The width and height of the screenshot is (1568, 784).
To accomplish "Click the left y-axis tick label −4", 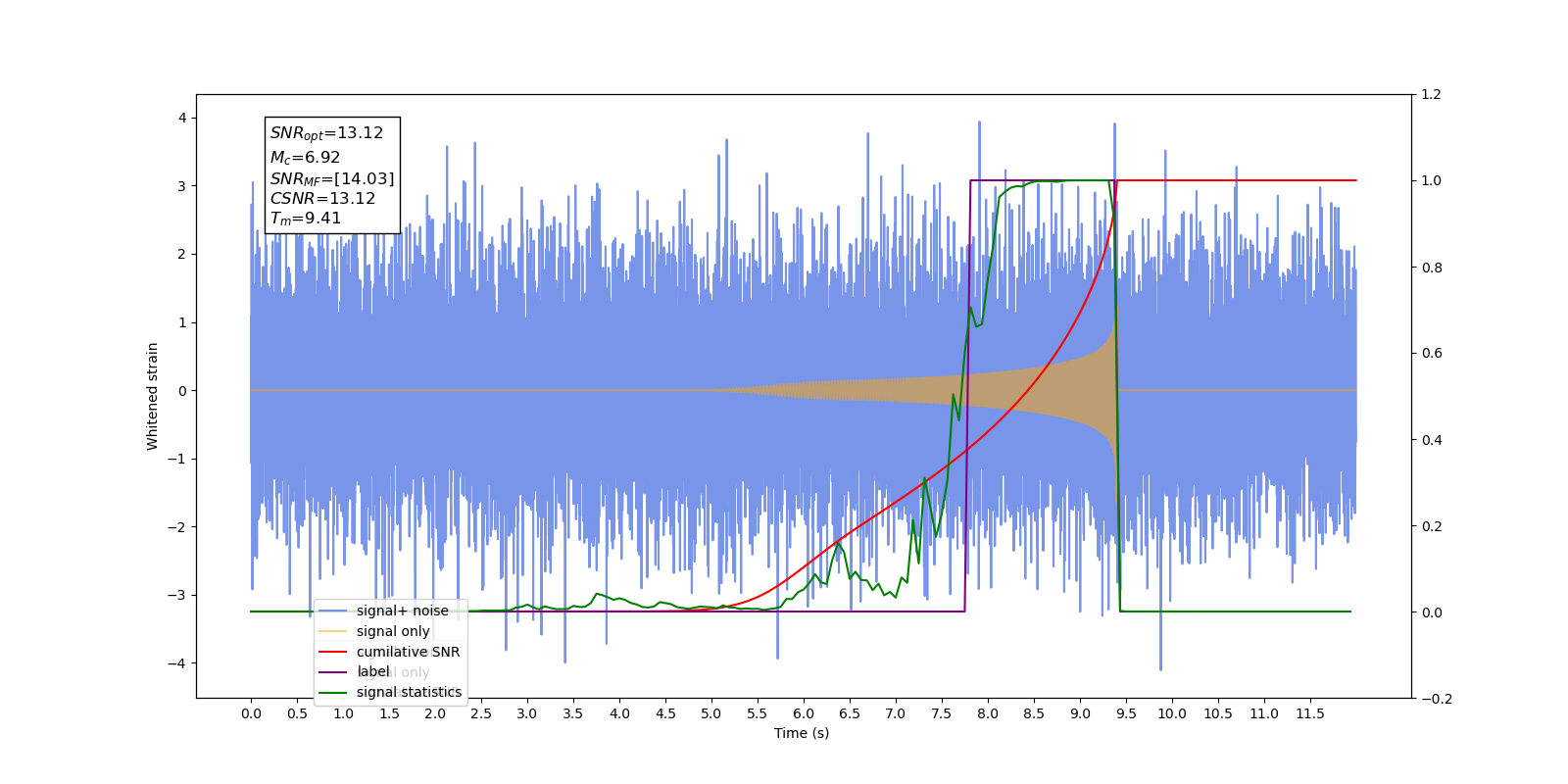I will (x=177, y=663).
